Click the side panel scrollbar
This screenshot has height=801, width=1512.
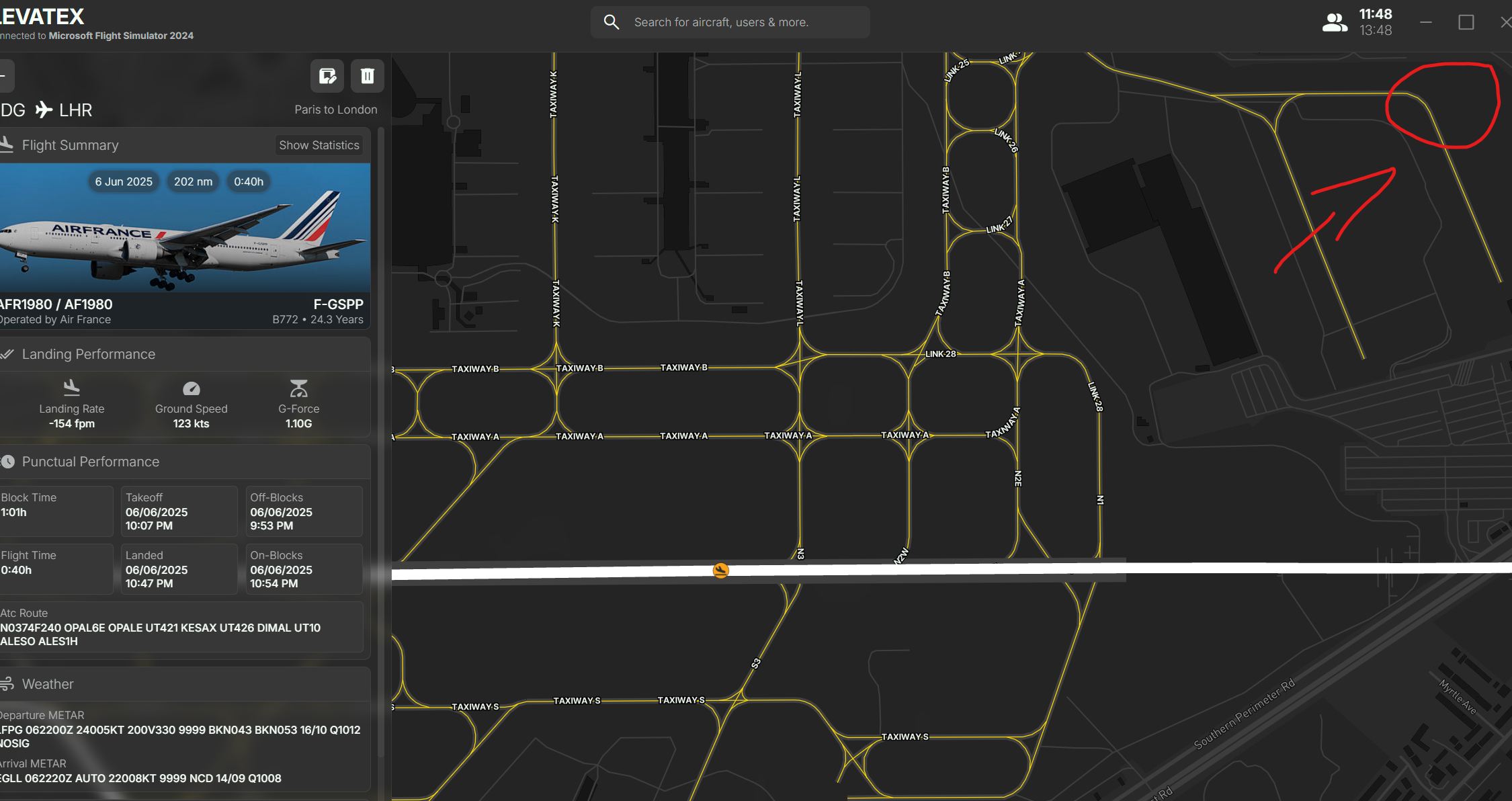click(380, 444)
